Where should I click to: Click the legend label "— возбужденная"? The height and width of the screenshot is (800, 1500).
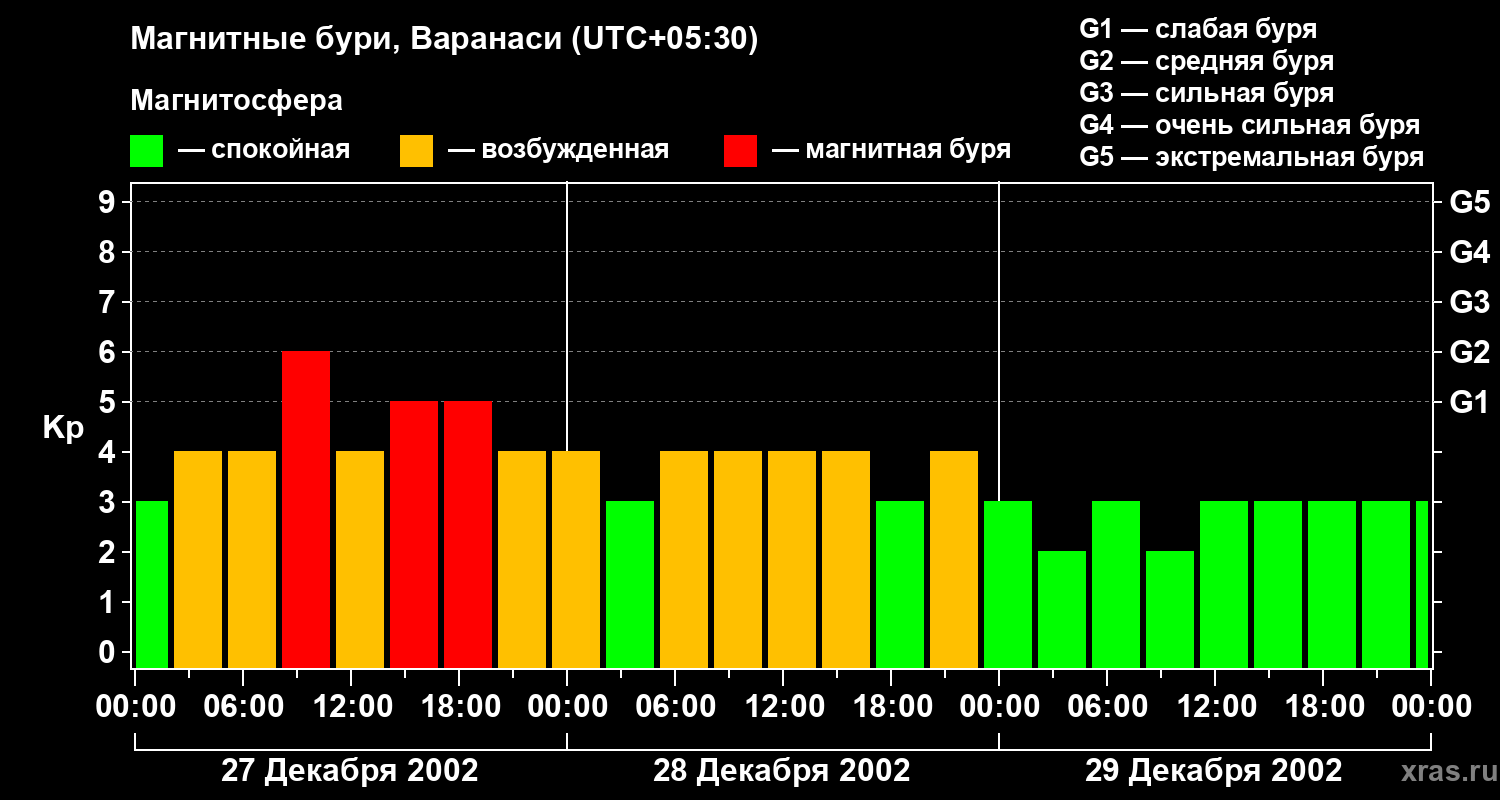[558, 150]
